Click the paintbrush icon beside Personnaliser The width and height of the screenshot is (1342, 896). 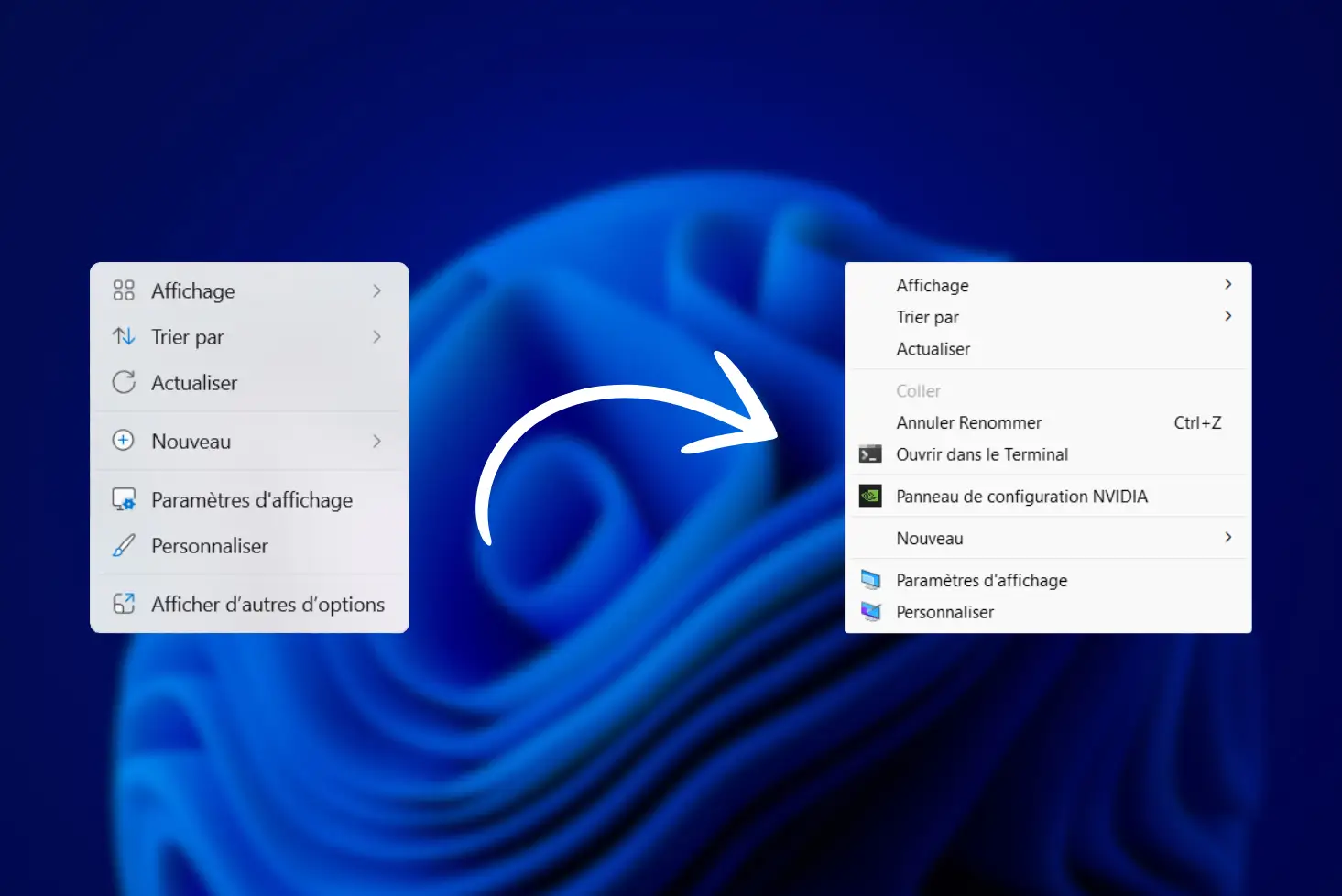coord(124,546)
